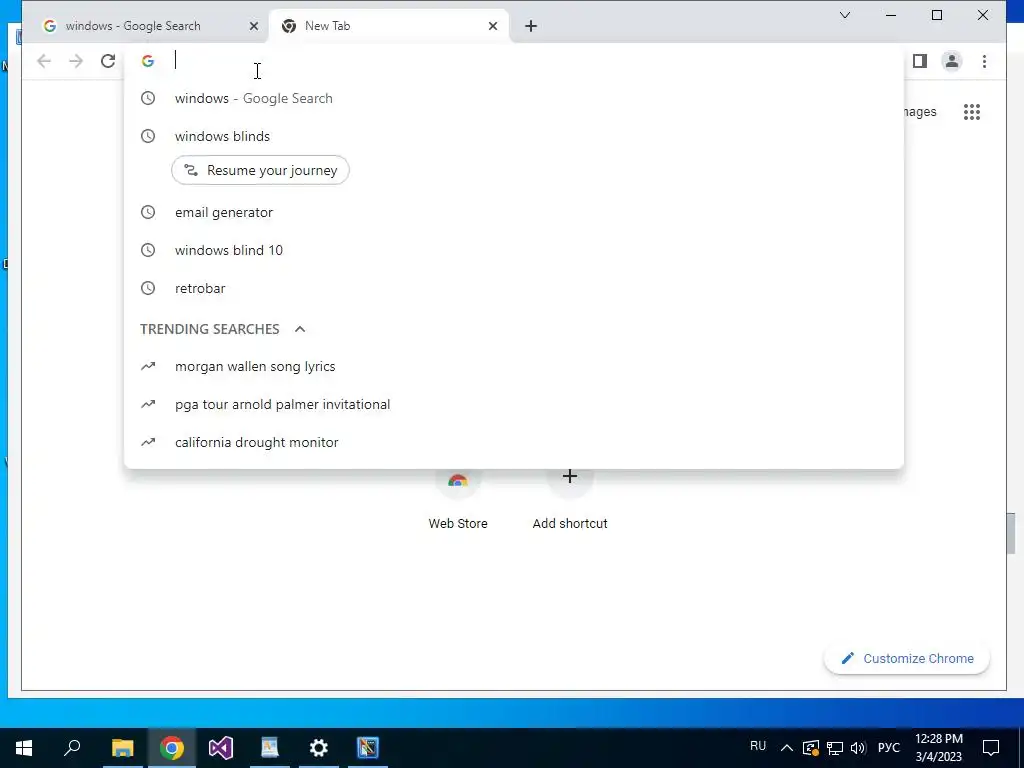This screenshot has width=1024, height=768.
Task: Open a new tab with plus button
Action: (x=531, y=26)
